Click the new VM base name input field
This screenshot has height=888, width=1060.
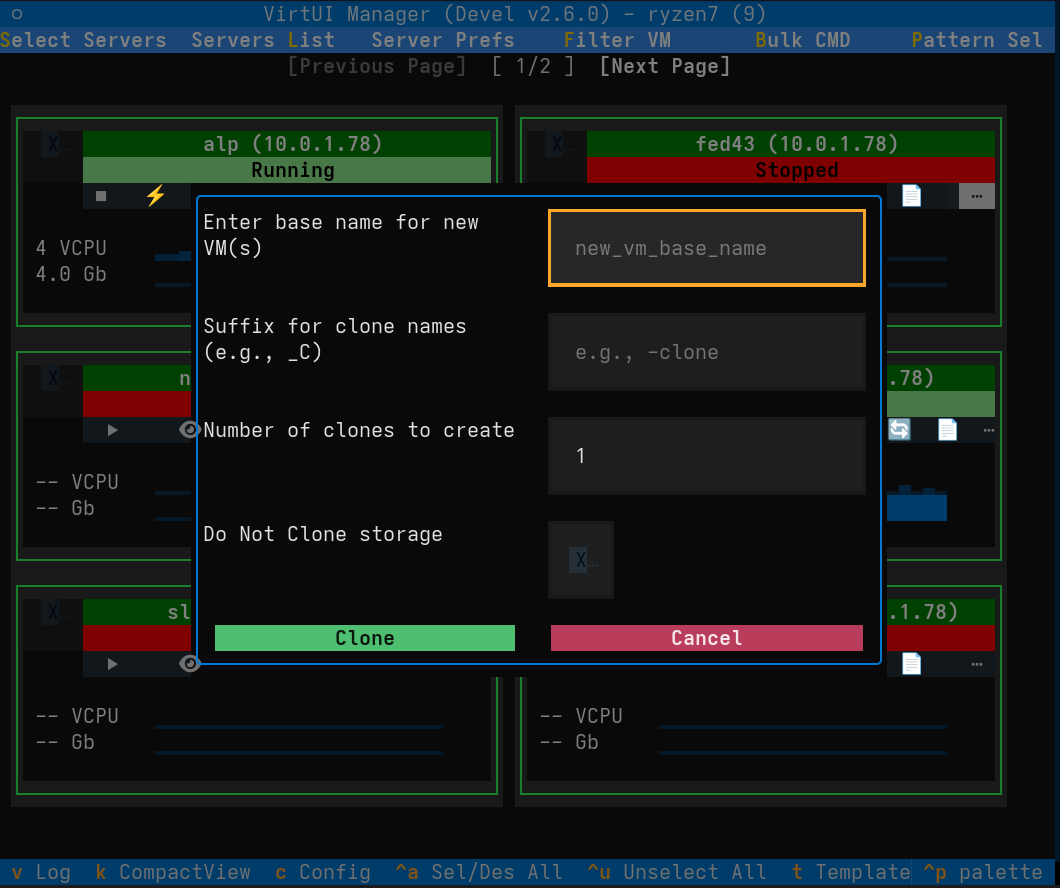coord(706,247)
